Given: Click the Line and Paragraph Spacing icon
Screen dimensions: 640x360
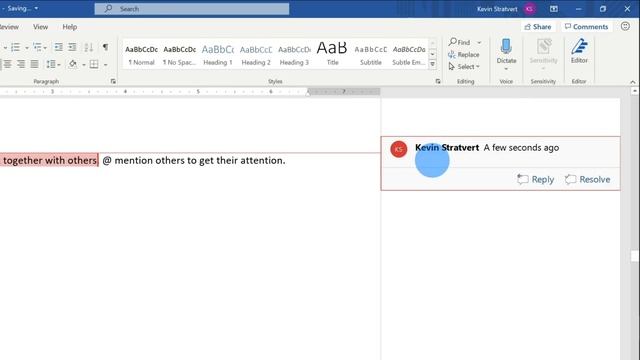Looking at the screenshot, I should [51, 64].
